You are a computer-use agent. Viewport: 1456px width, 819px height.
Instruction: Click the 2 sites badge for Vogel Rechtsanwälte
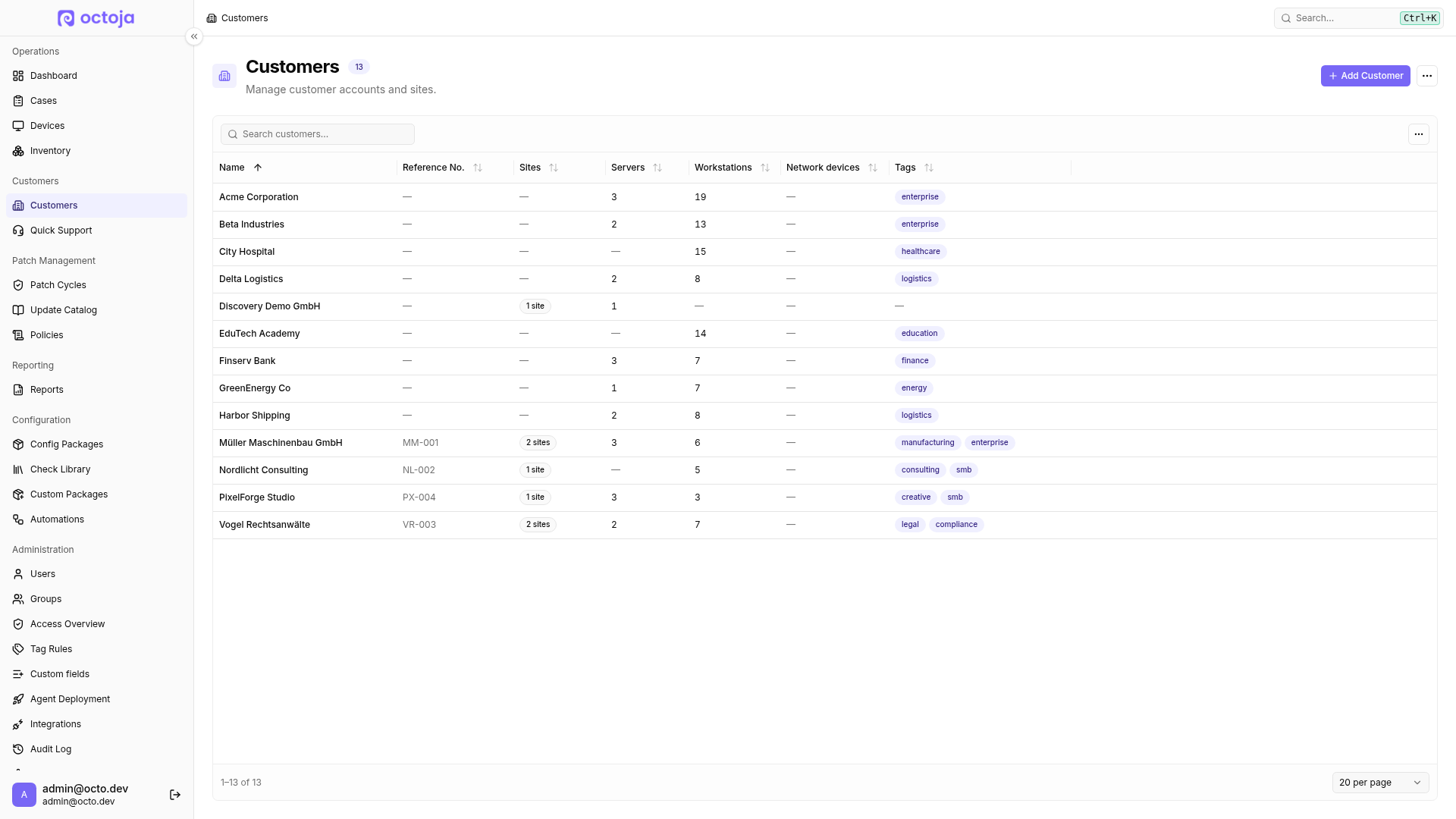click(x=538, y=525)
